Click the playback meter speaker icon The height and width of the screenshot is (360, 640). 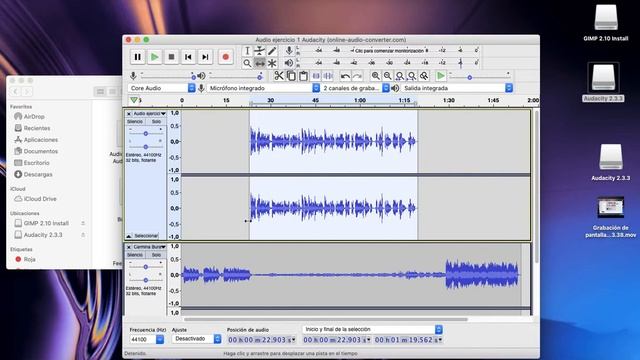point(289,63)
